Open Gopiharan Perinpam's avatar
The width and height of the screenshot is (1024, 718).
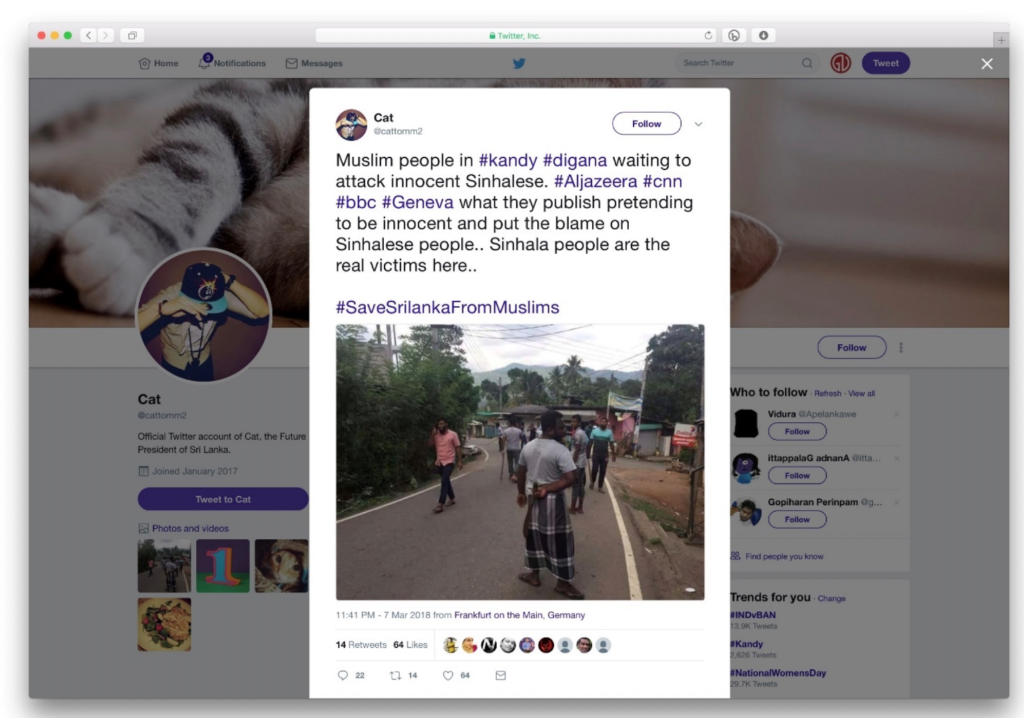click(746, 512)
